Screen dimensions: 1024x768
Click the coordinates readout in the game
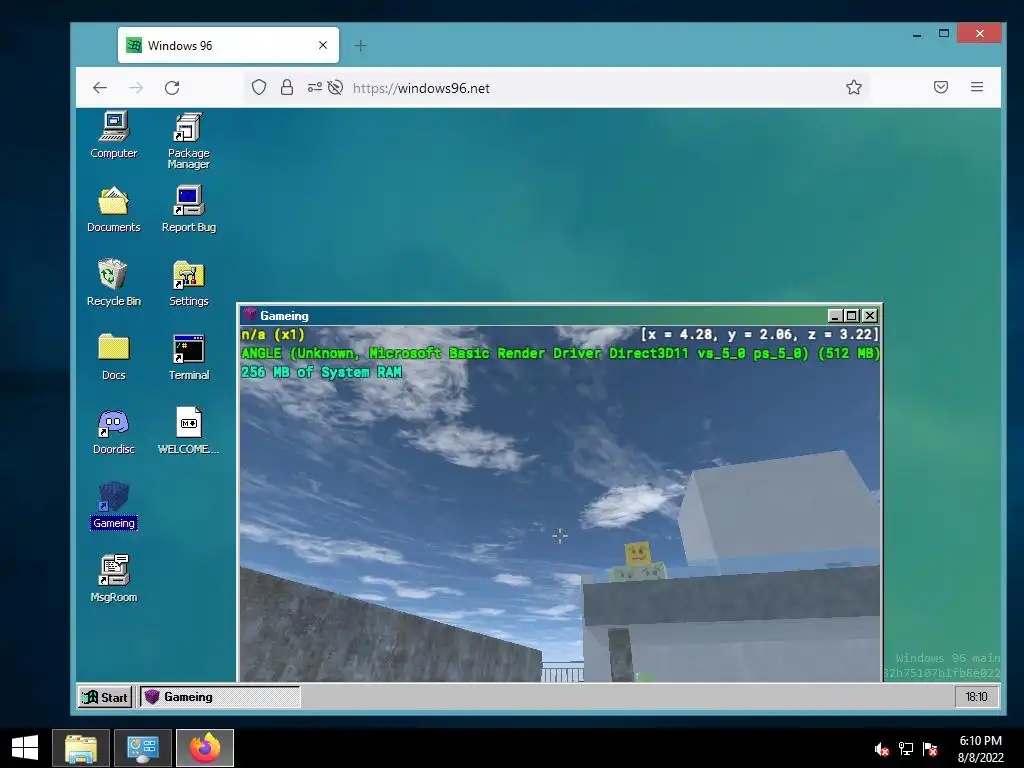[760, 335]
